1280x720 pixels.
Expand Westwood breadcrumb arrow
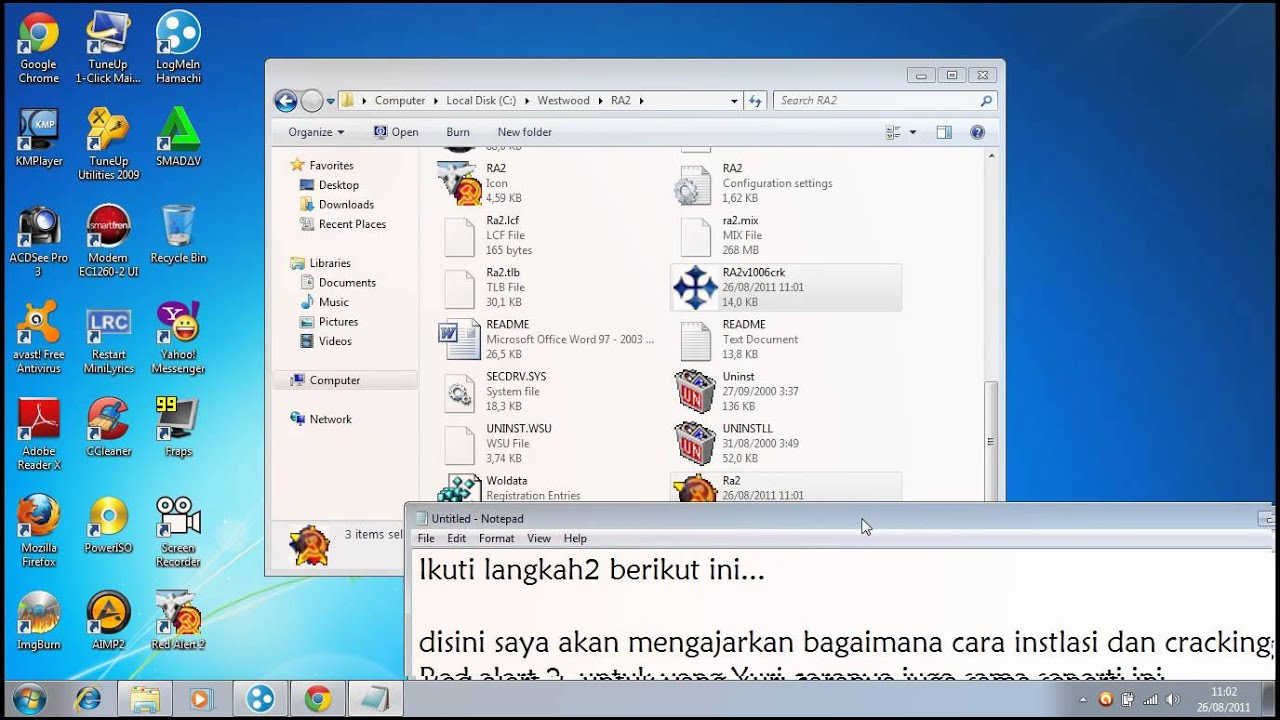tap(600, 101)
